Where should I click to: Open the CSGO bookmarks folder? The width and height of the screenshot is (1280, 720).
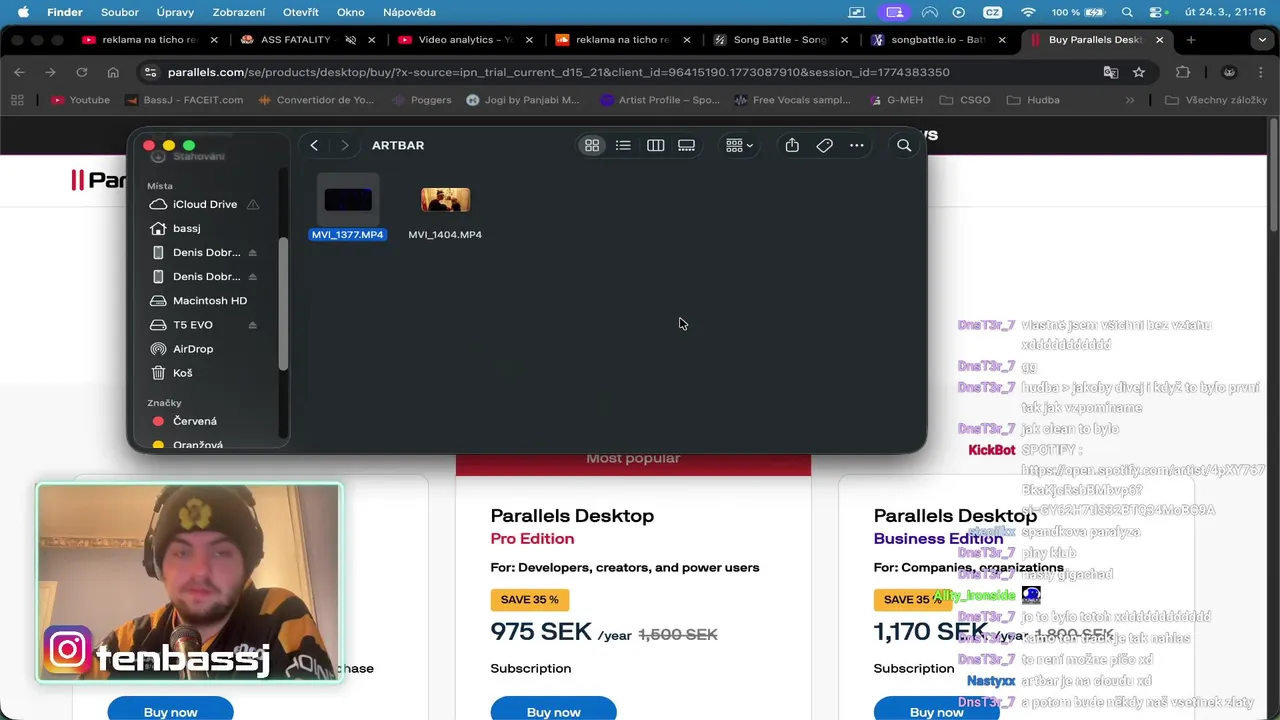point(965,100)
